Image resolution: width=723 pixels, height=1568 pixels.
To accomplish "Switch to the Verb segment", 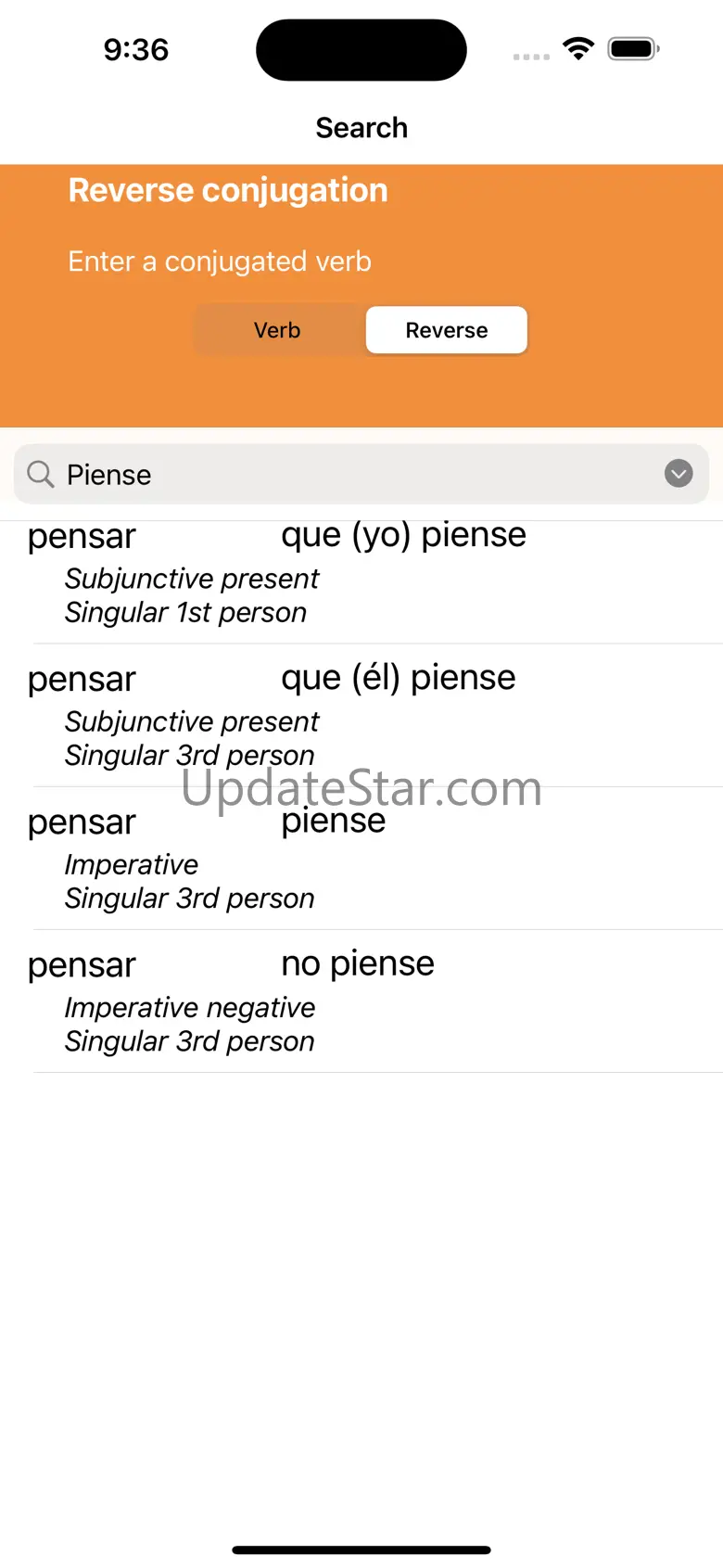I will [x=277, y=330].
